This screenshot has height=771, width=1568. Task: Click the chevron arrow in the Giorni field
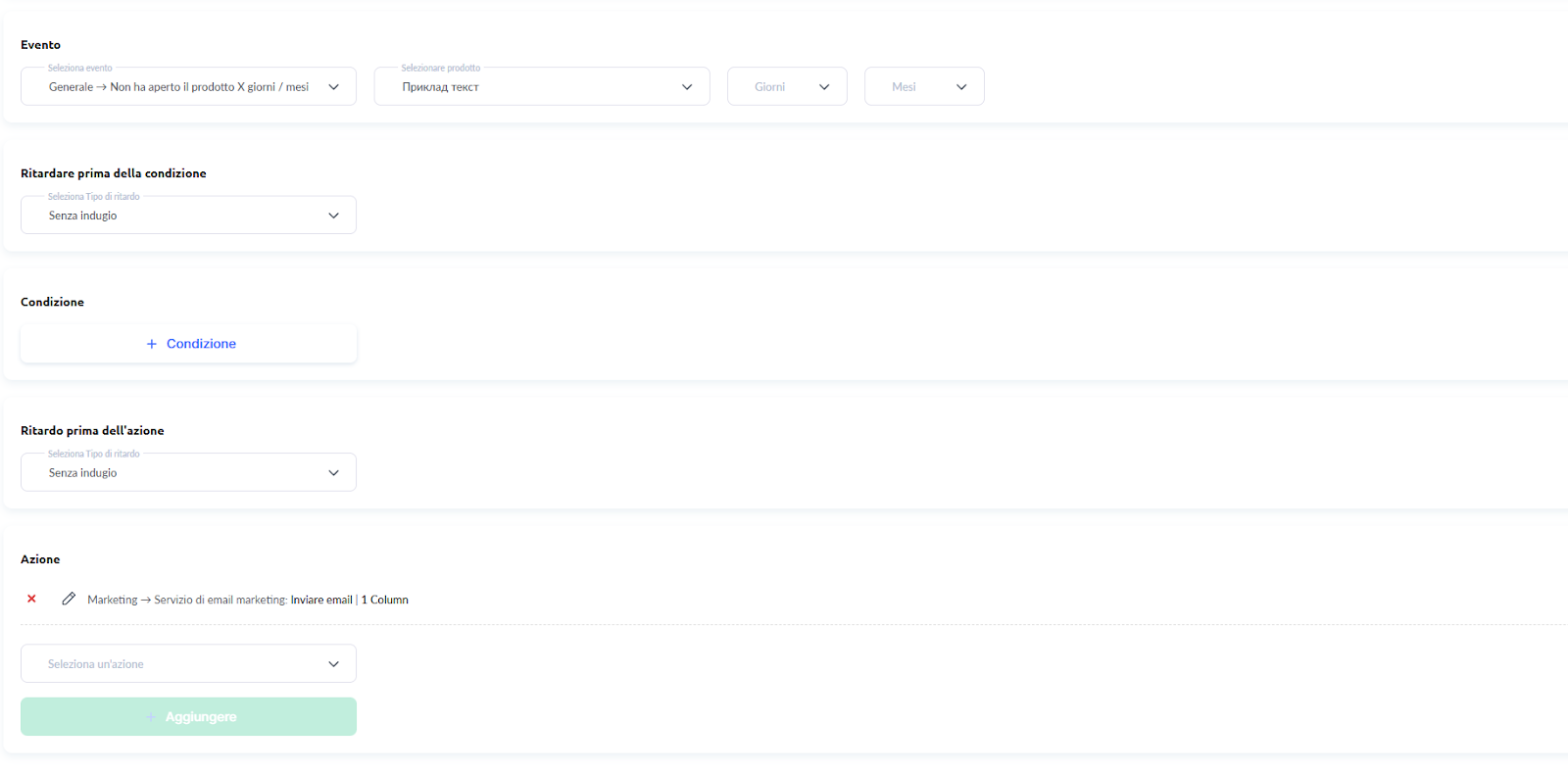click(824, 87)
